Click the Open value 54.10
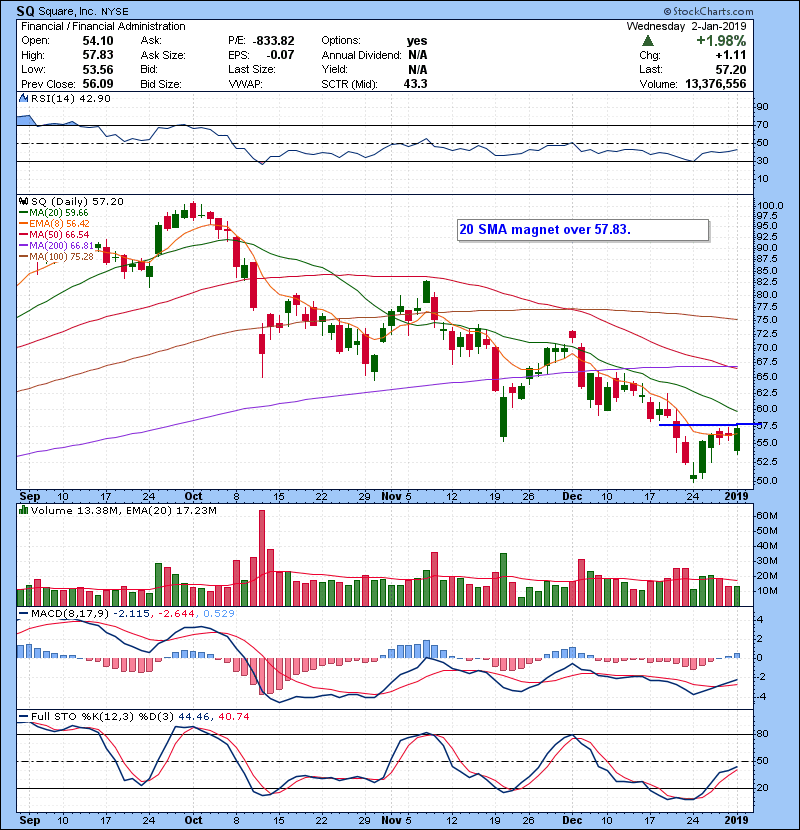 point(98,41)
